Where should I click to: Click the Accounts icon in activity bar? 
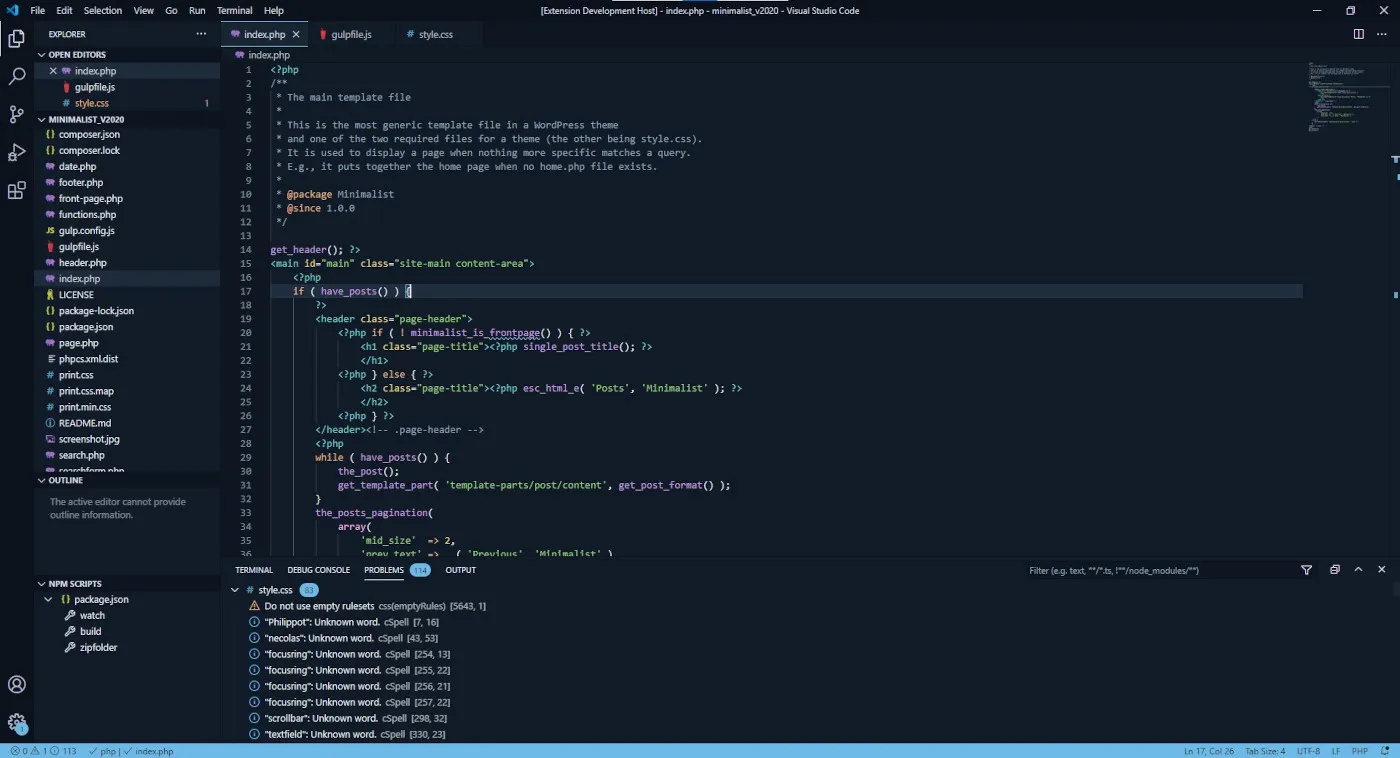tap(17, 685)
